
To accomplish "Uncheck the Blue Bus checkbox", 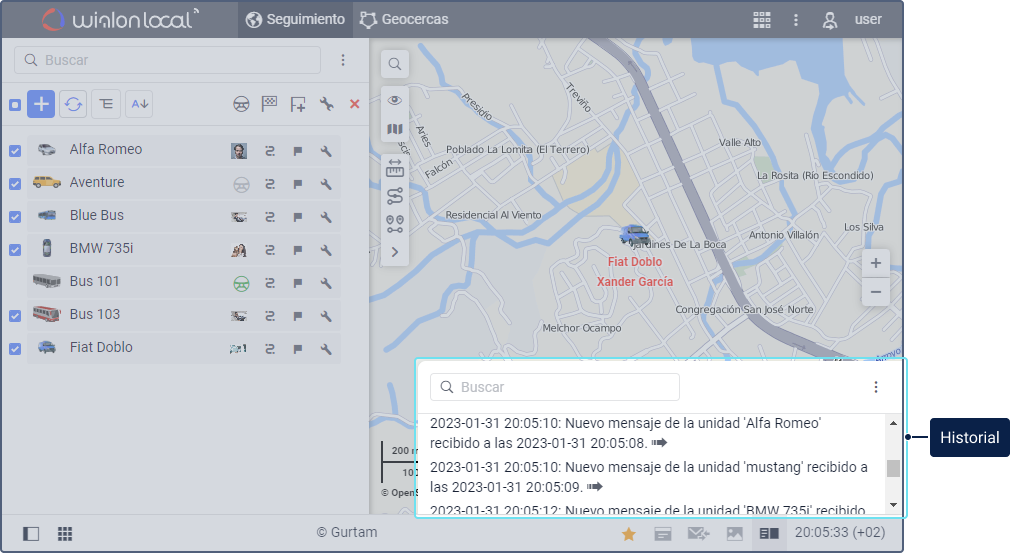I will tap(15, 217).
